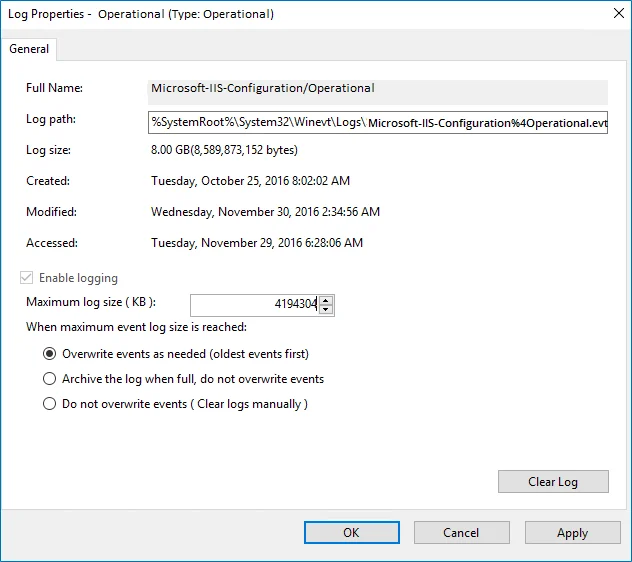Image resolution: width=632 pixels, height=562 pixels.
Task: Toggle the Enable logging checkbox
Action: [x=27, y=278]
